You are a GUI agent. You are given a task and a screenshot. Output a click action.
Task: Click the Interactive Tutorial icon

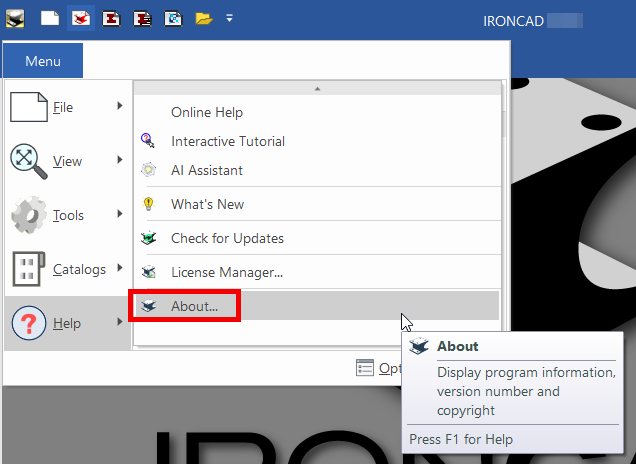coord(148,141)
